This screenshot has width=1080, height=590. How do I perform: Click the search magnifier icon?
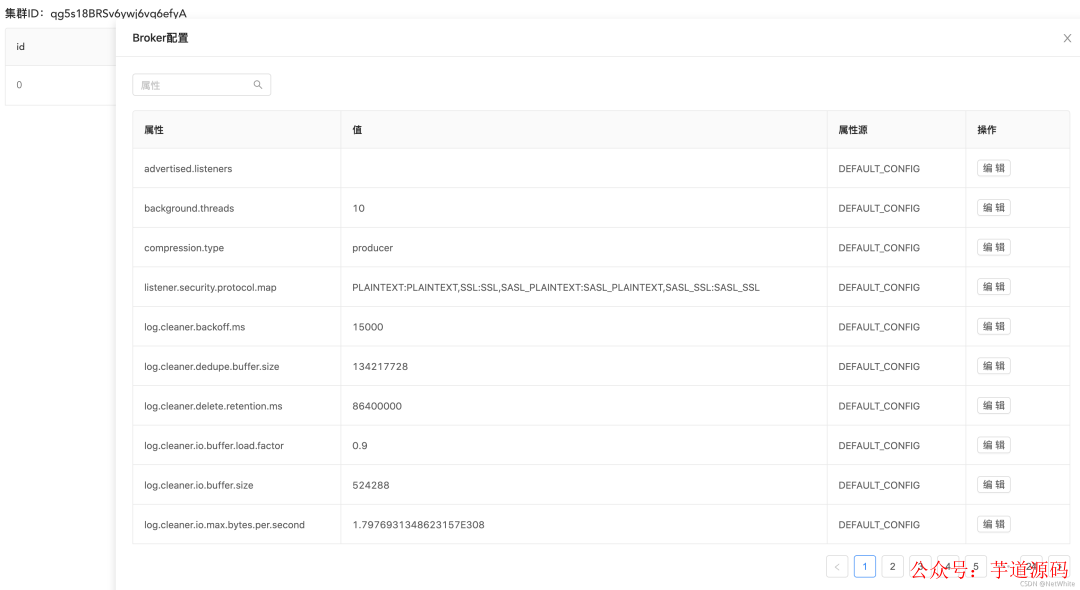pos(258,85)
